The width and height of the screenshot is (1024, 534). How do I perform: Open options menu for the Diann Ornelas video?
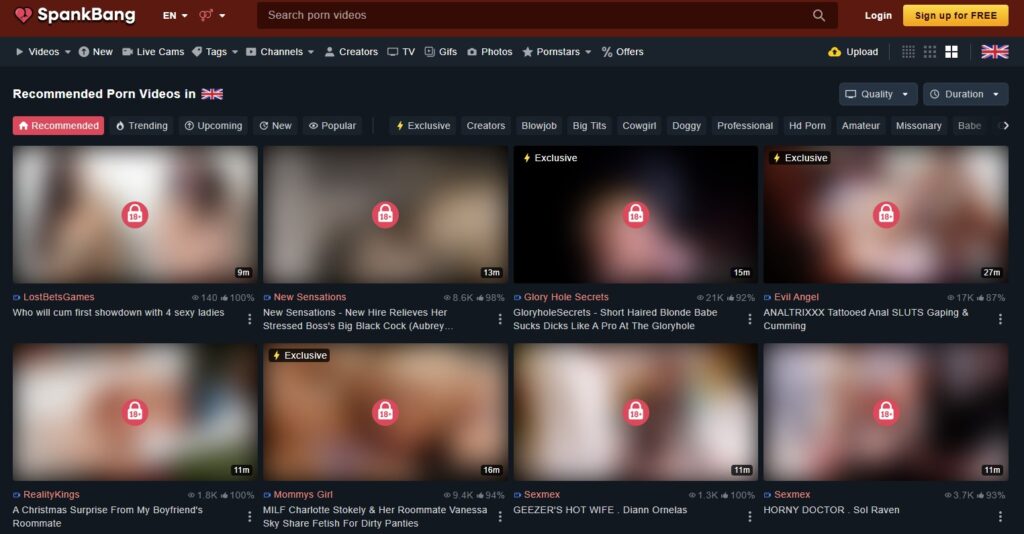click(750, 516)
